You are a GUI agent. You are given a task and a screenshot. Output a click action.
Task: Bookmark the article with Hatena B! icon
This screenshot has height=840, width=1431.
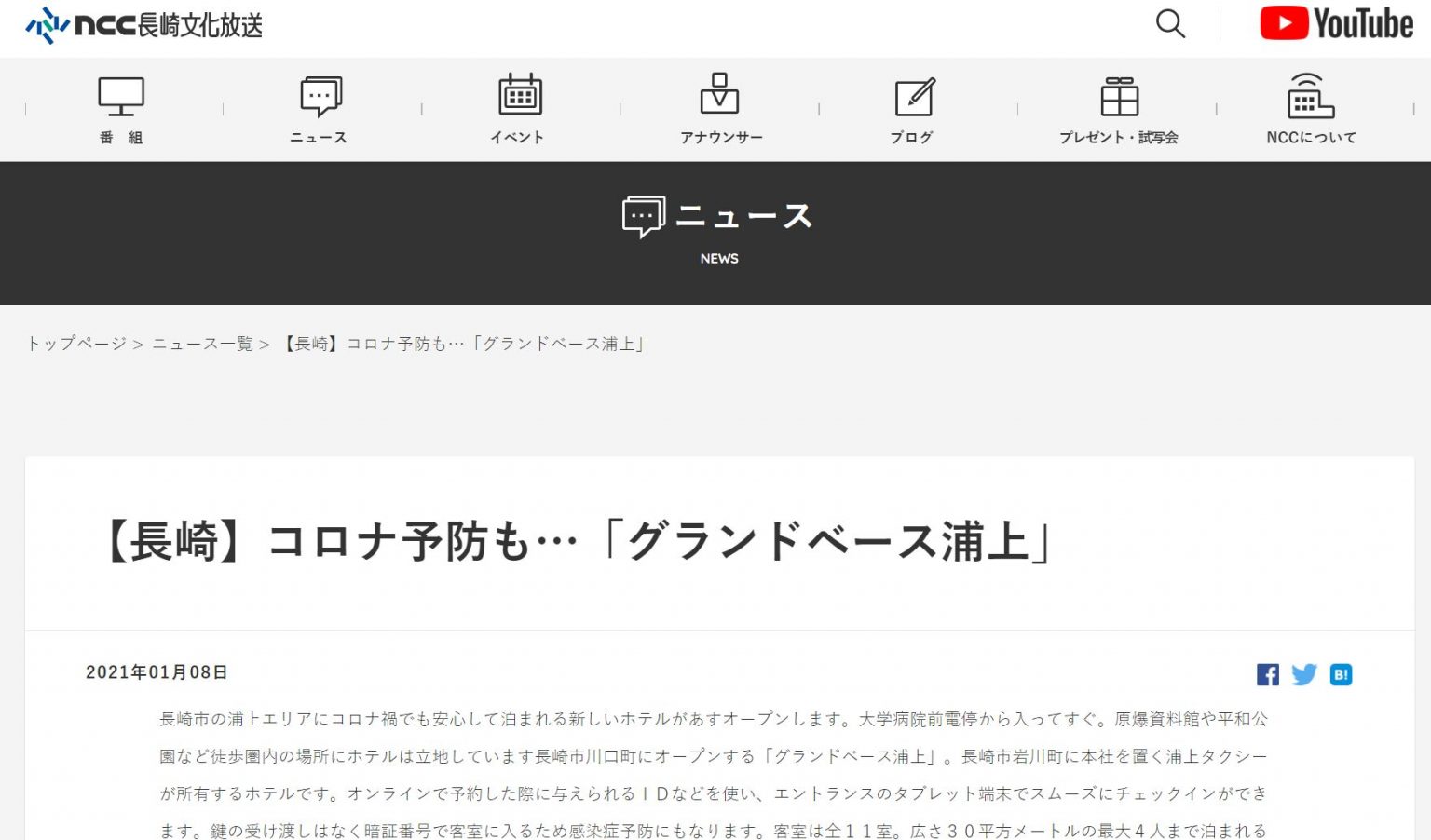1341,674
